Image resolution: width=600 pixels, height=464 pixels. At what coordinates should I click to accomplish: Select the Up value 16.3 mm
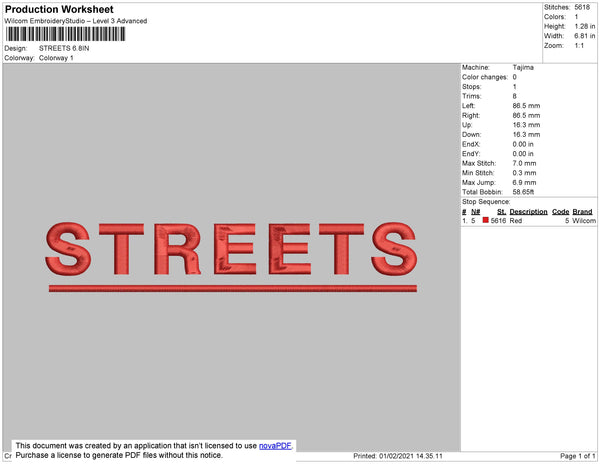526,125
